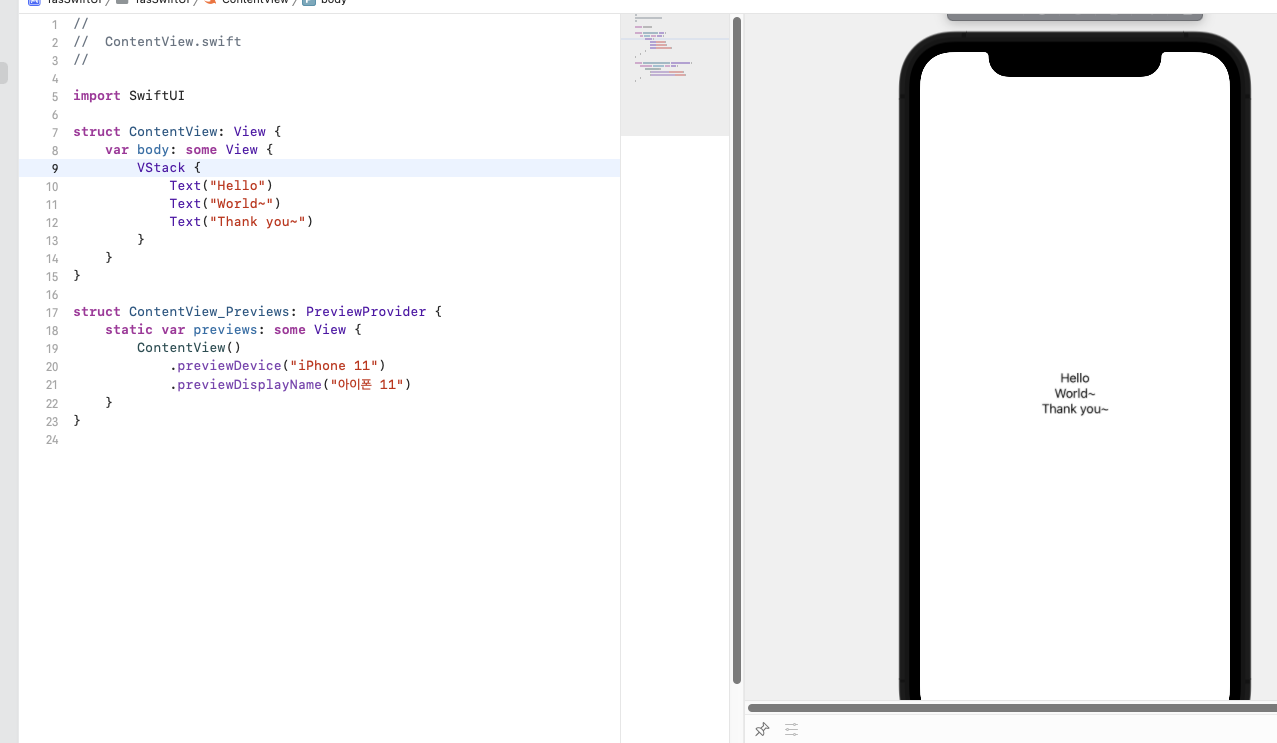Click the .previewDevice("iPhone 11") modifier
The image size is (1277, 743).
tap(277, 366)
